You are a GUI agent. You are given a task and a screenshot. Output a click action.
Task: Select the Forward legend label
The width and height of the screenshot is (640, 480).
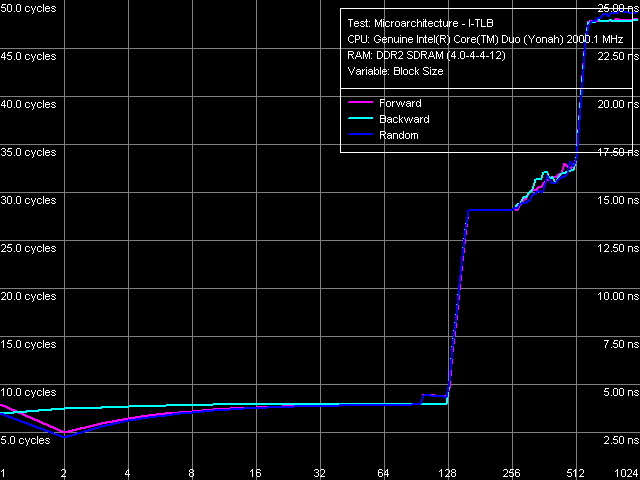pyautogui.click(x=400, y=103)
